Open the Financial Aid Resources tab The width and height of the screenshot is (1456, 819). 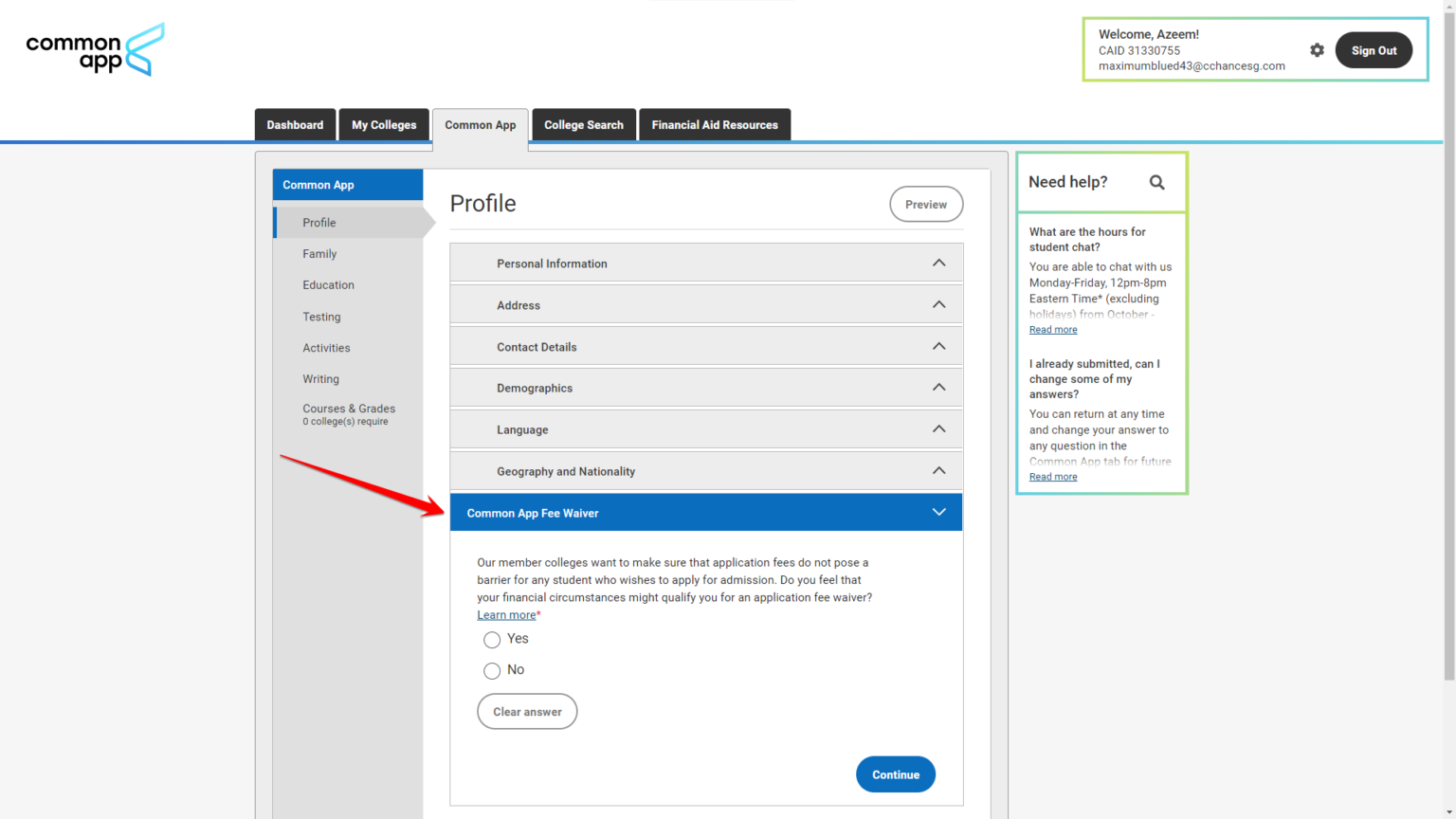coord(714,124)
